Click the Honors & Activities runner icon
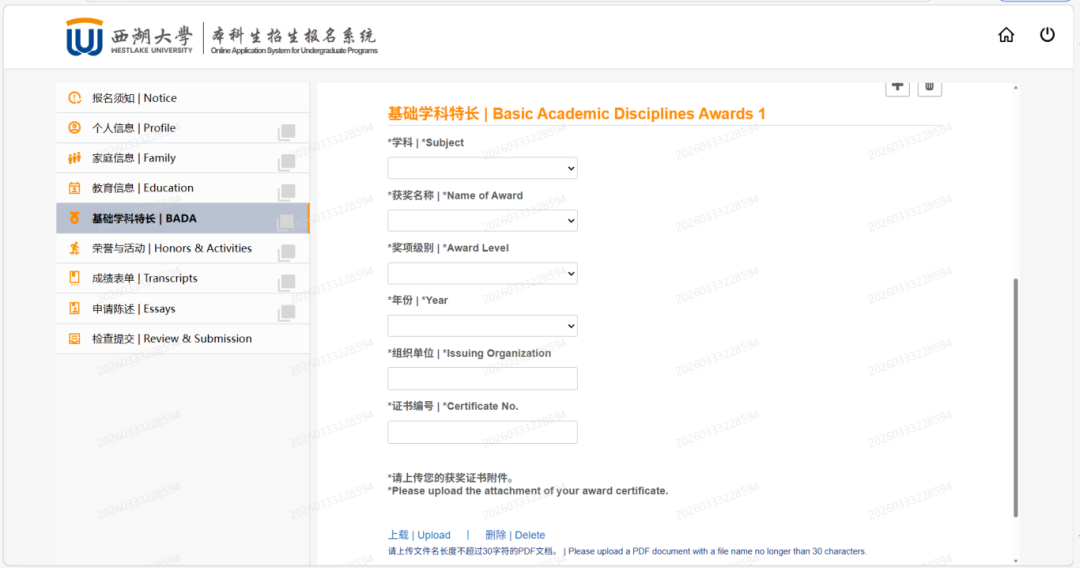This screenshot has width=1080, height=568. (74, 249)
